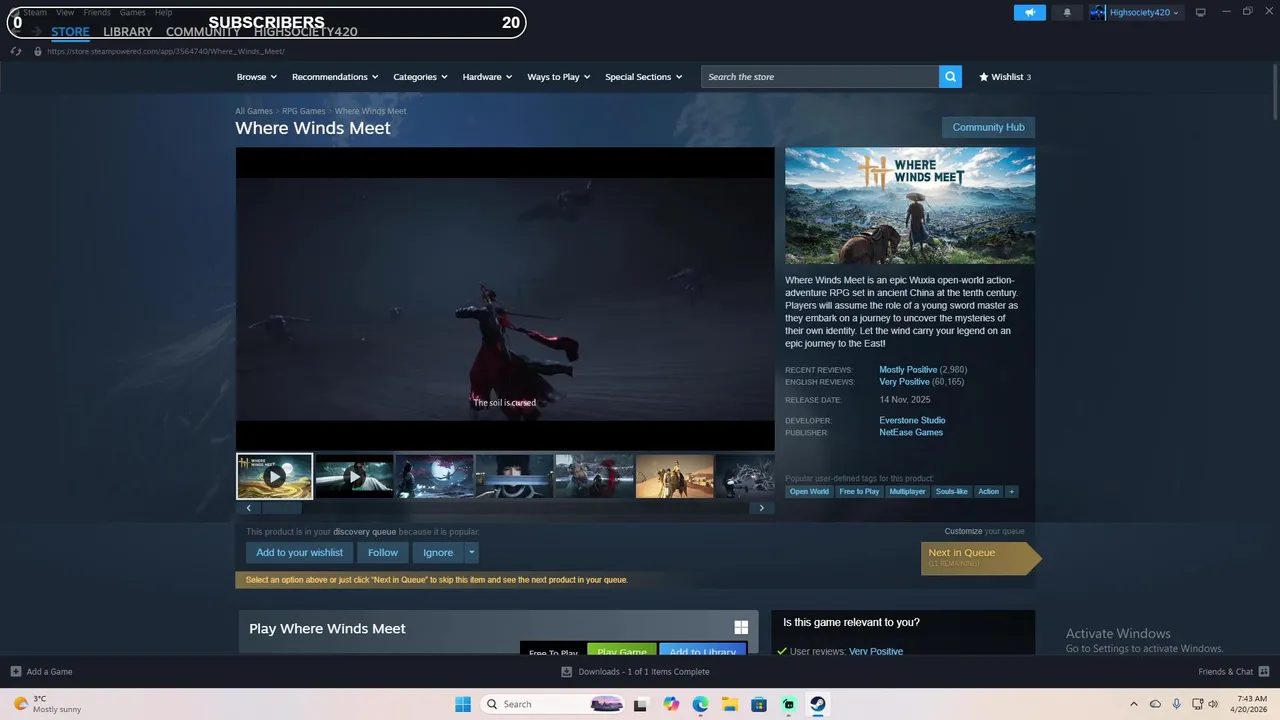Open the Games menu
The height and width of the screenshot is (720, 1280).
tap(132, 12)
